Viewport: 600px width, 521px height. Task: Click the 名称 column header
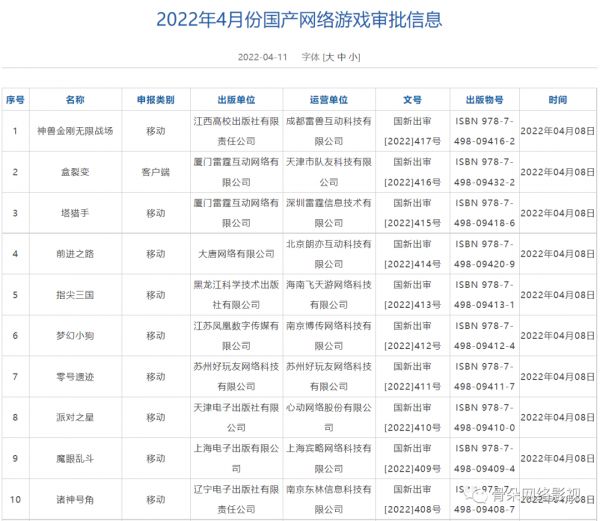[x=75, y=101]
